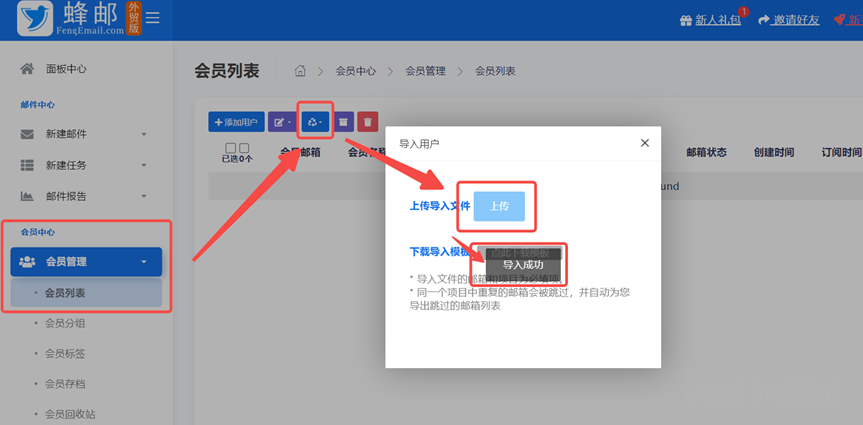The height and width of the screenshot is (425, 863).
Task: Click the purple archive icon button
Action: 343,122
